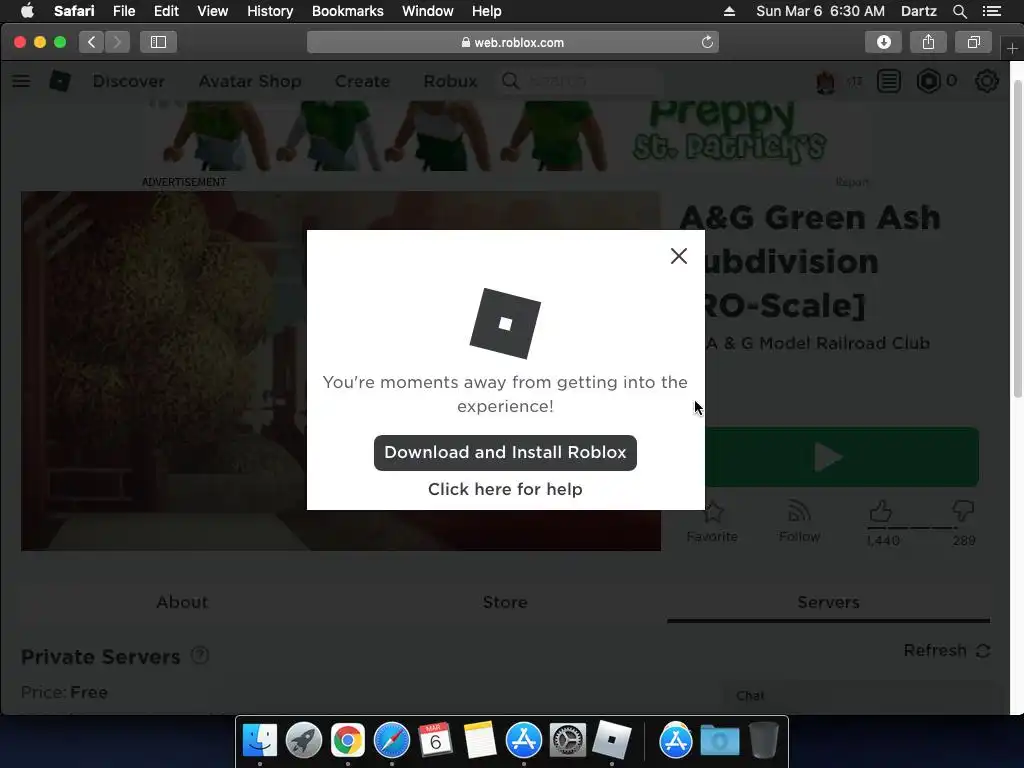Open the Discover page
This screenshot has height=768, width=1024.
[129, 81]
